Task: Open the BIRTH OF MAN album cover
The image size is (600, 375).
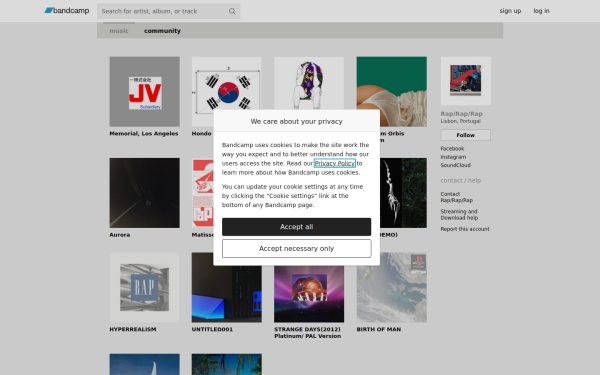Action: [x=392, y=287]
